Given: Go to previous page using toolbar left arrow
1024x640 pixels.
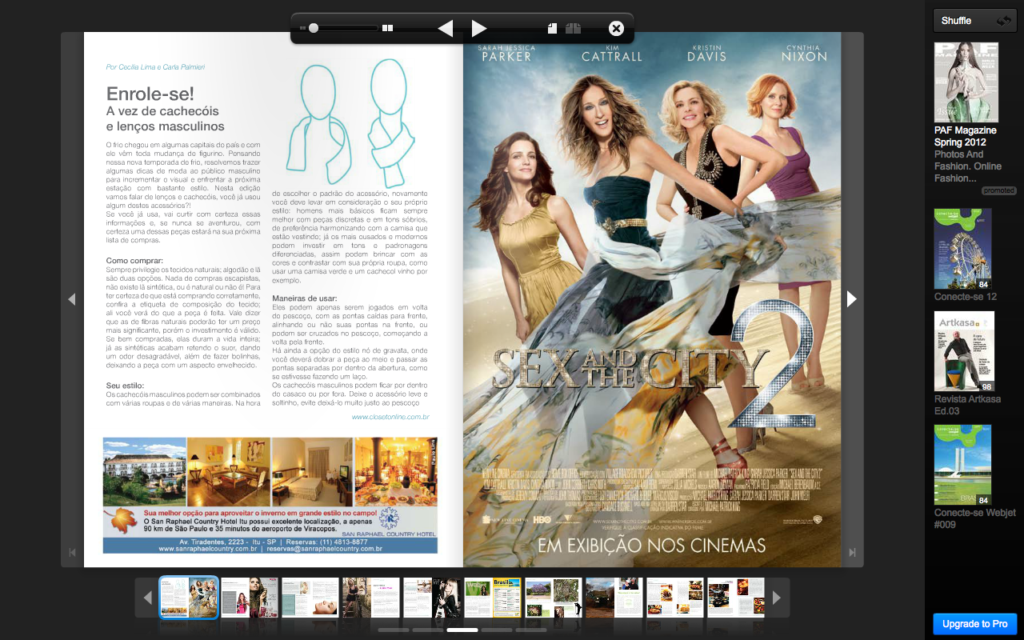Looking at the screenshot, I should pos(445,28).
